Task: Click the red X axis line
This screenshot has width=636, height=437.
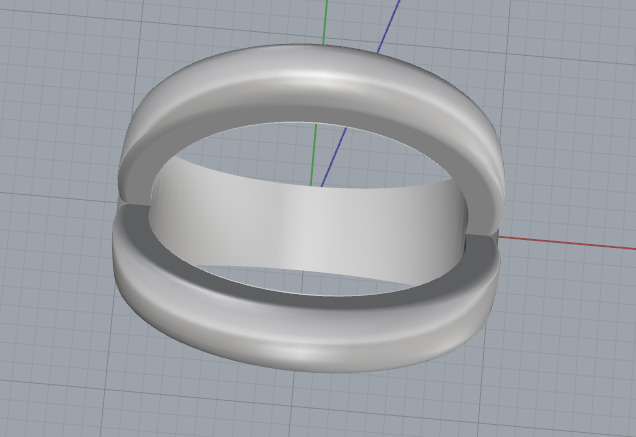Action: 567,243
